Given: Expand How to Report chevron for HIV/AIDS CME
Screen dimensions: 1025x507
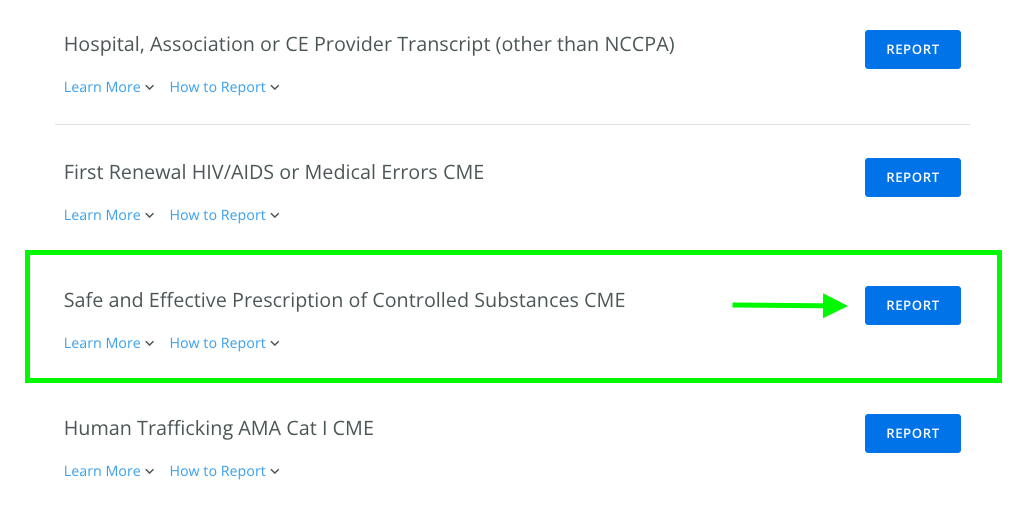Looking at the screenshot, I should 275,216.
